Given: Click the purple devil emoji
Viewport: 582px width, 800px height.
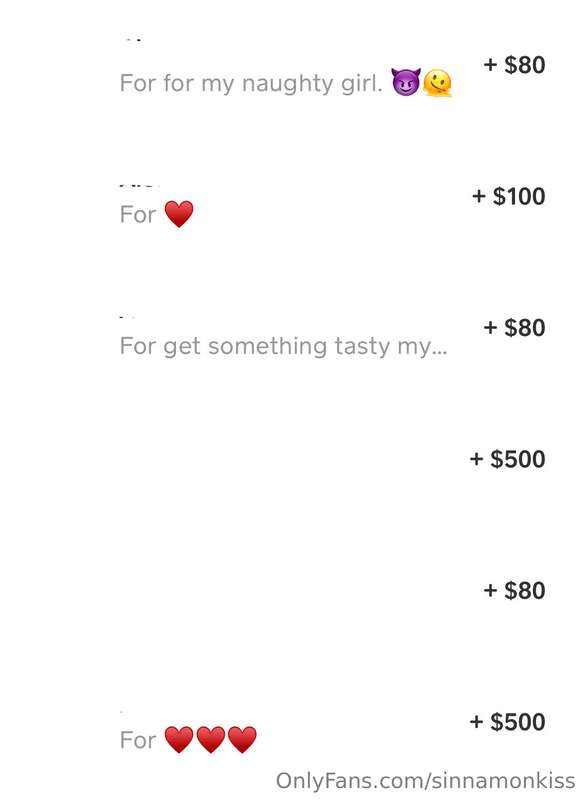Looking at the screenshot, I should pos(406,82).
